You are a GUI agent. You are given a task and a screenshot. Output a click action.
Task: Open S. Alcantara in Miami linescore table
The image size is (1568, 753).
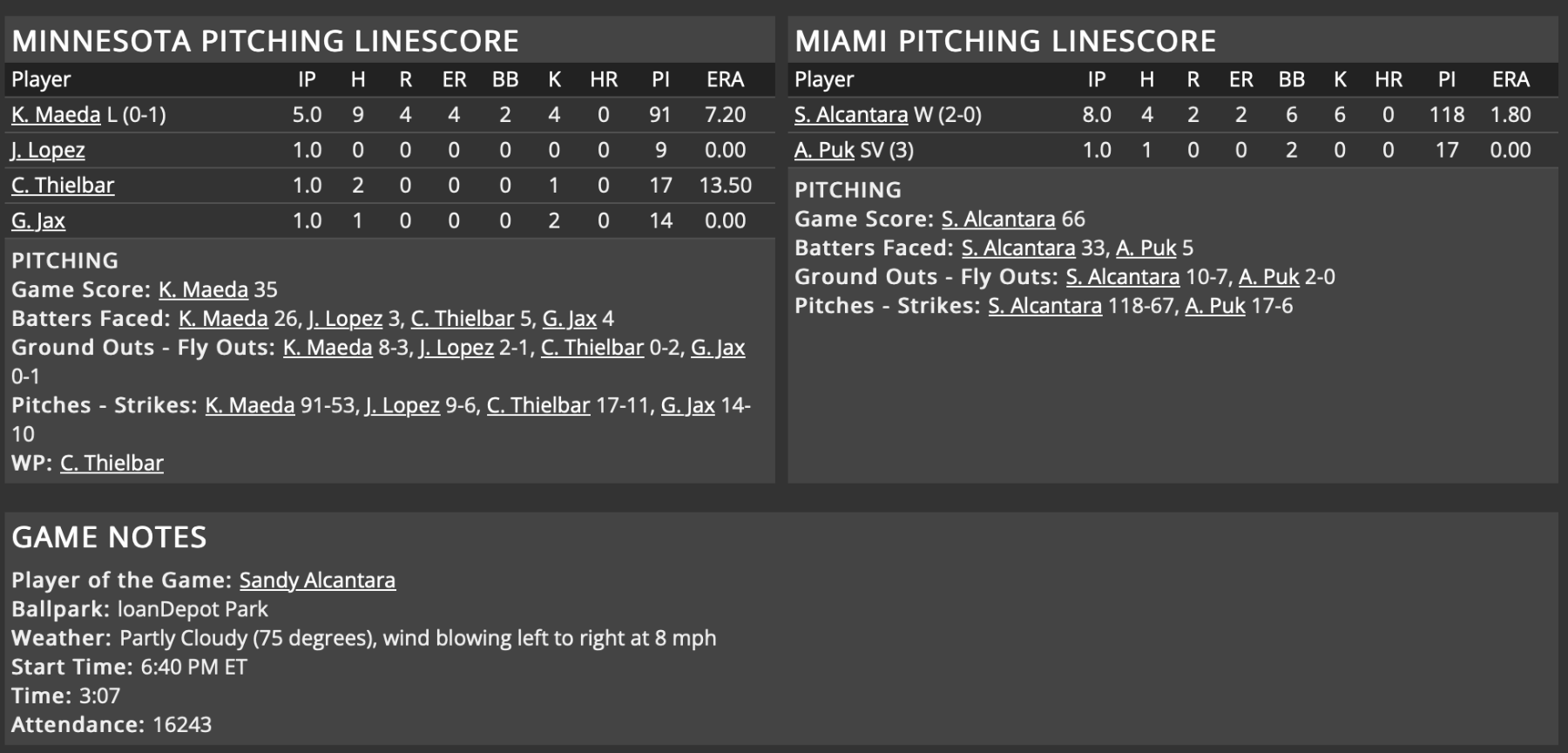pos(850,115)
